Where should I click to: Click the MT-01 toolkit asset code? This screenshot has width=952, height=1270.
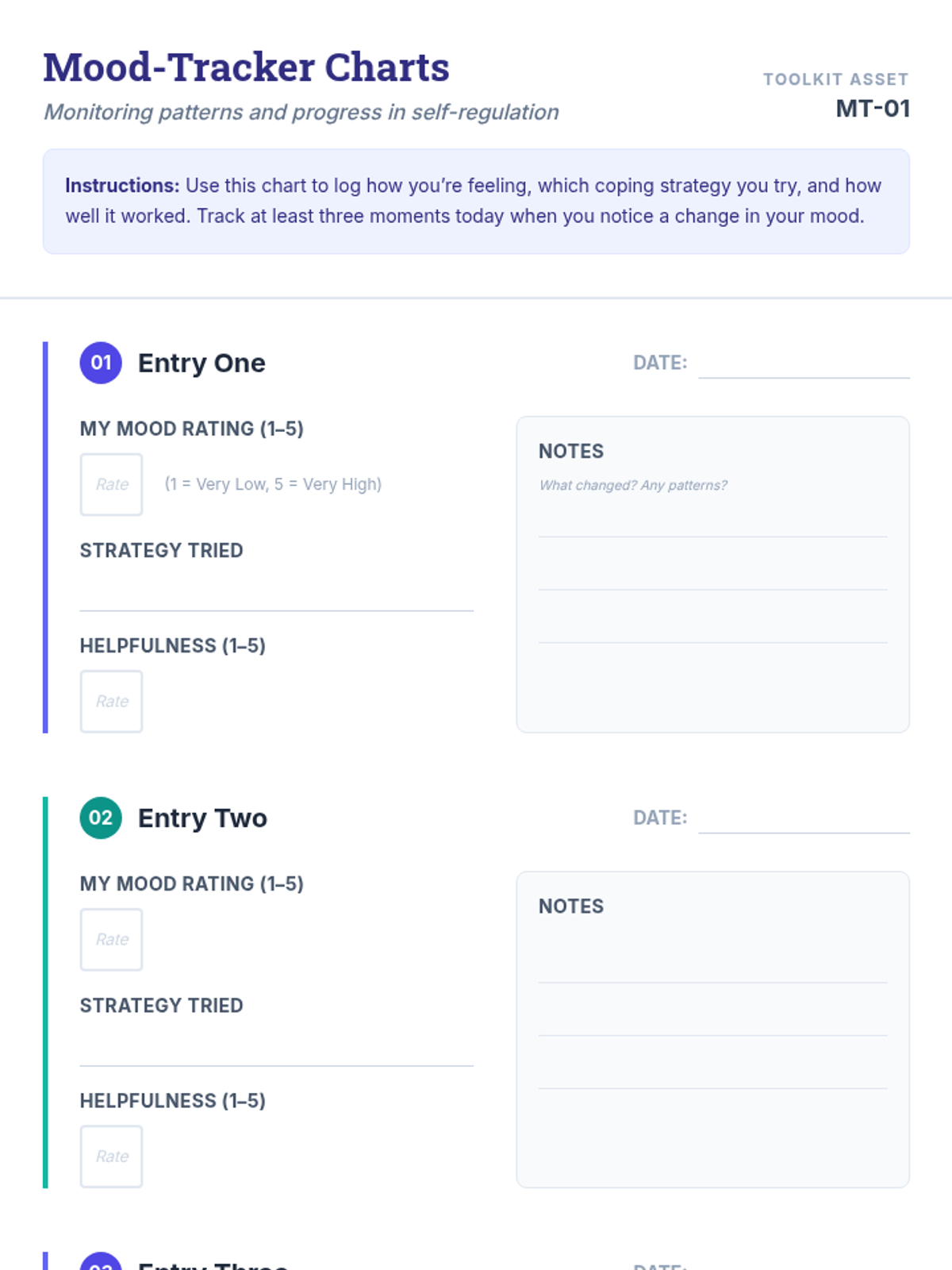[873, 109]
